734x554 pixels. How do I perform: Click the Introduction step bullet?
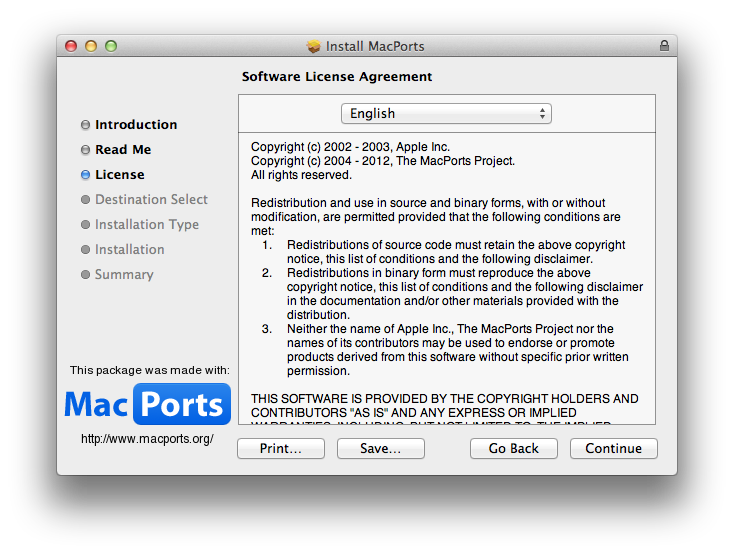point(85,125)
